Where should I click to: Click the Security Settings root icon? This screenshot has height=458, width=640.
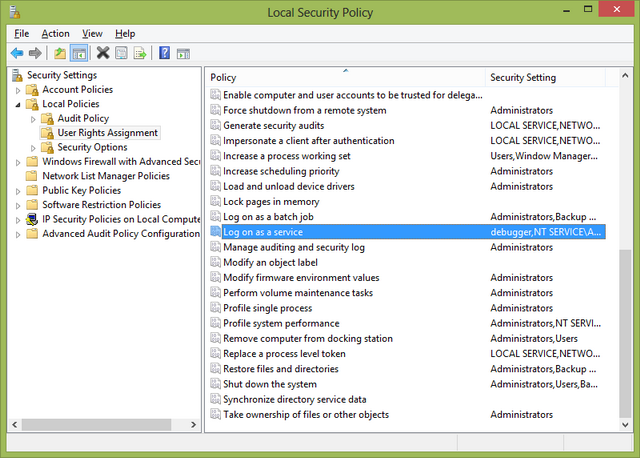(x=17, y=75)
